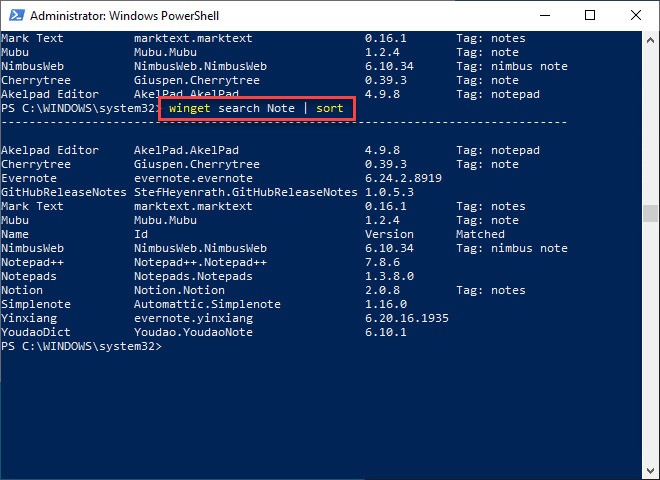
Task: Click the Notepad++ name in results
Action: 33,262
